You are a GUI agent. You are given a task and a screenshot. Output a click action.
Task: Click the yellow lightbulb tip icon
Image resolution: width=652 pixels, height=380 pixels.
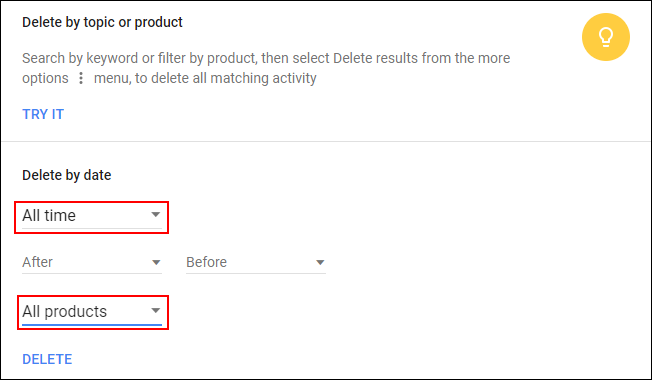pos(605,37)
